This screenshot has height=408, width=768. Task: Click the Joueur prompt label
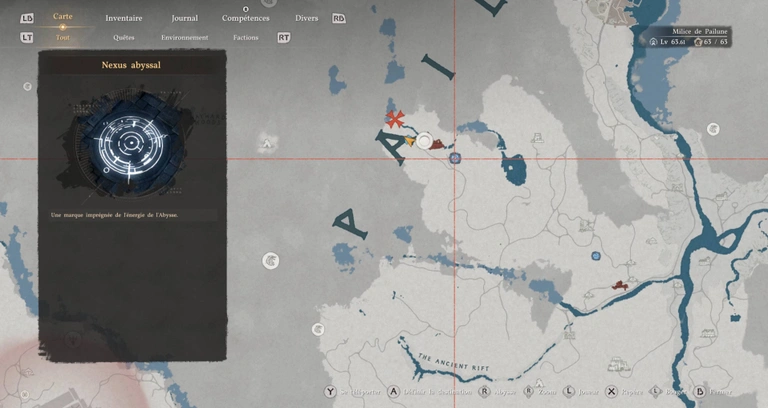589,392
